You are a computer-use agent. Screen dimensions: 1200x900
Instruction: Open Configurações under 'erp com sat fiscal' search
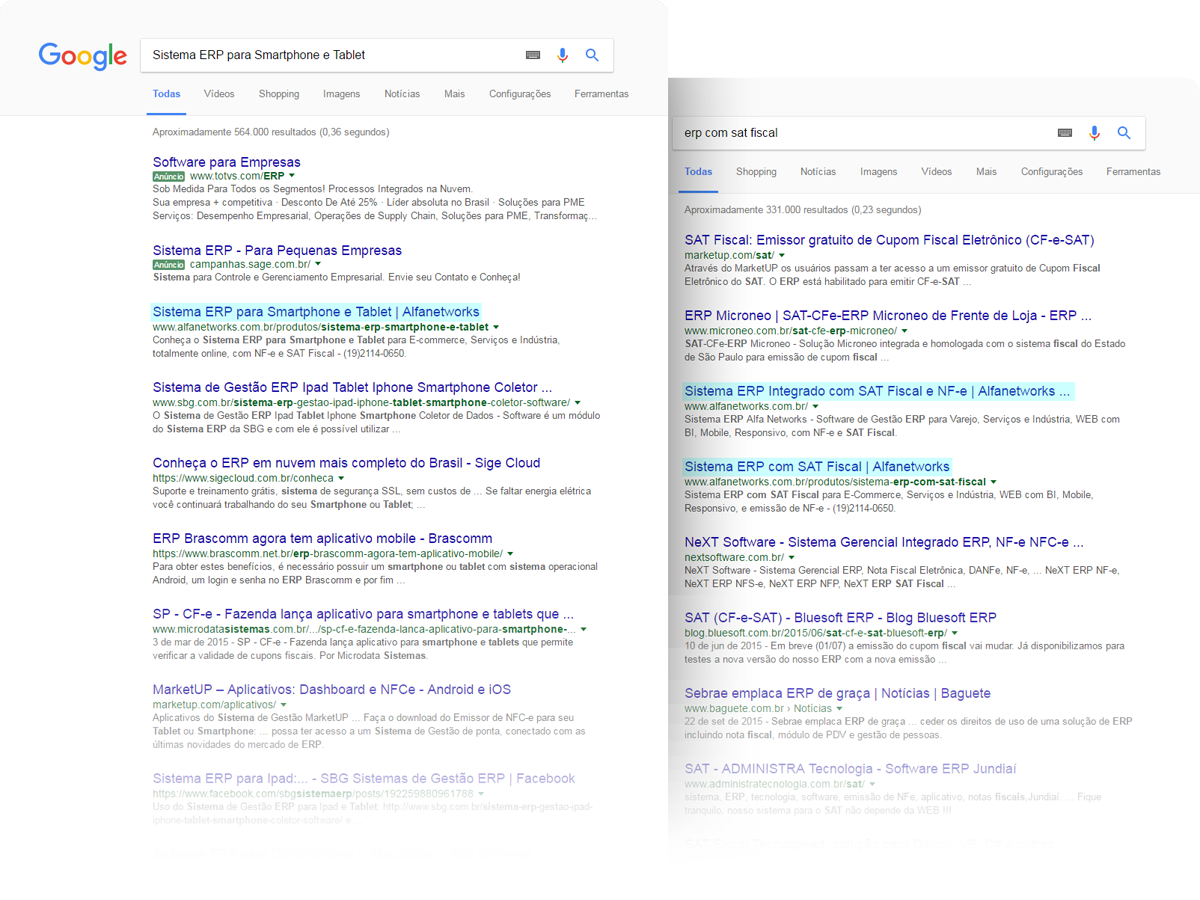tap(1051, 172)
